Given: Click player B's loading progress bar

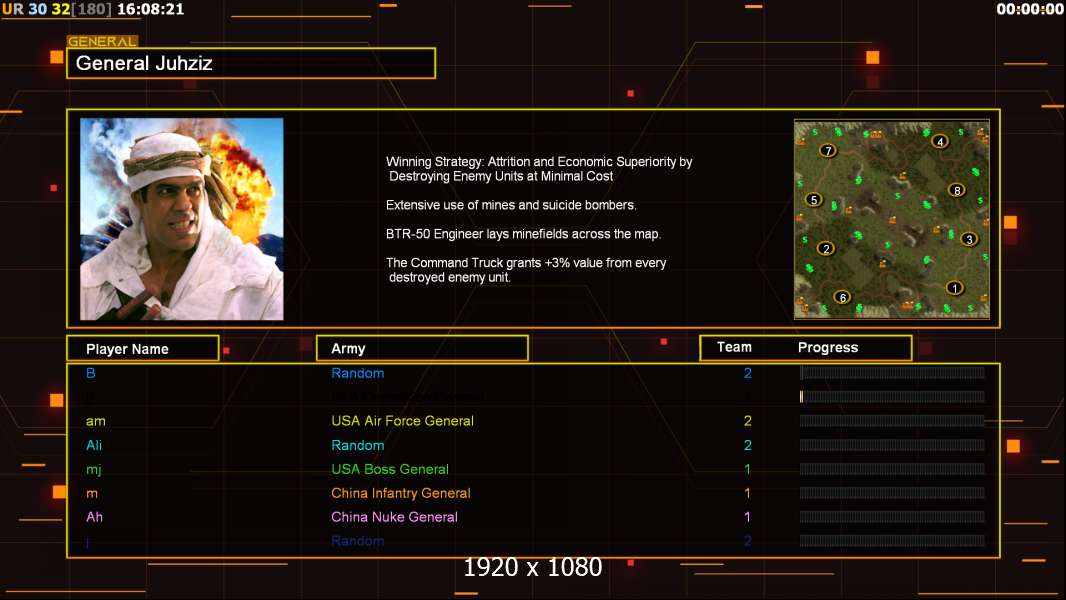Looking at the screenshot, I should 892,372.
